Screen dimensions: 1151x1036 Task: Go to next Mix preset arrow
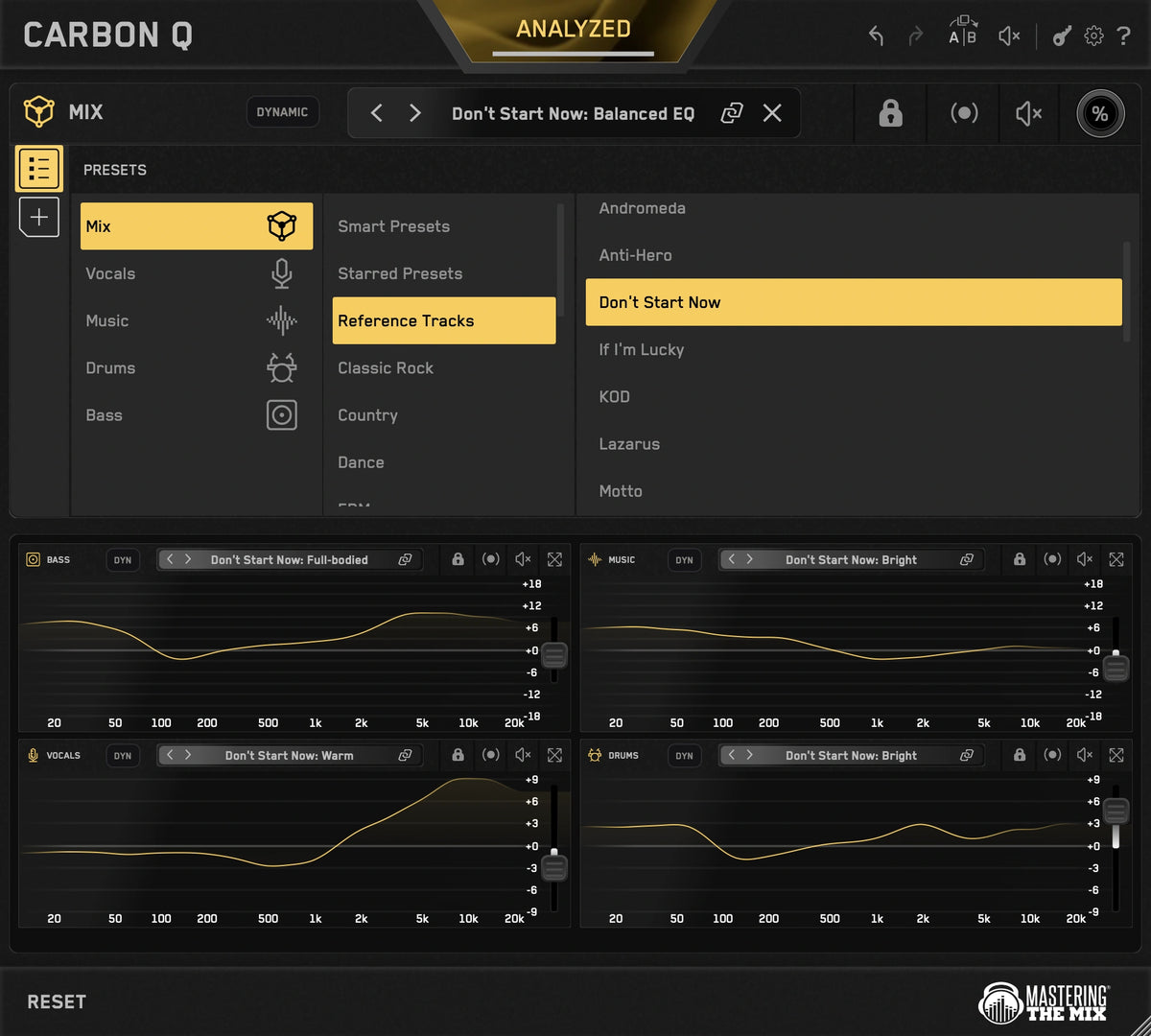pyautogui.click(x=415, y=113)
